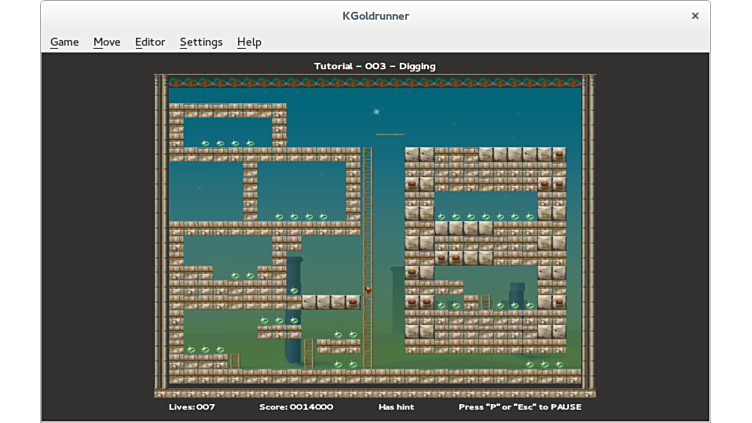Screen dimensions: 752x423
Task: Click the level title 'Tutorial - 003 - Digging'
Action: (375, 66)
